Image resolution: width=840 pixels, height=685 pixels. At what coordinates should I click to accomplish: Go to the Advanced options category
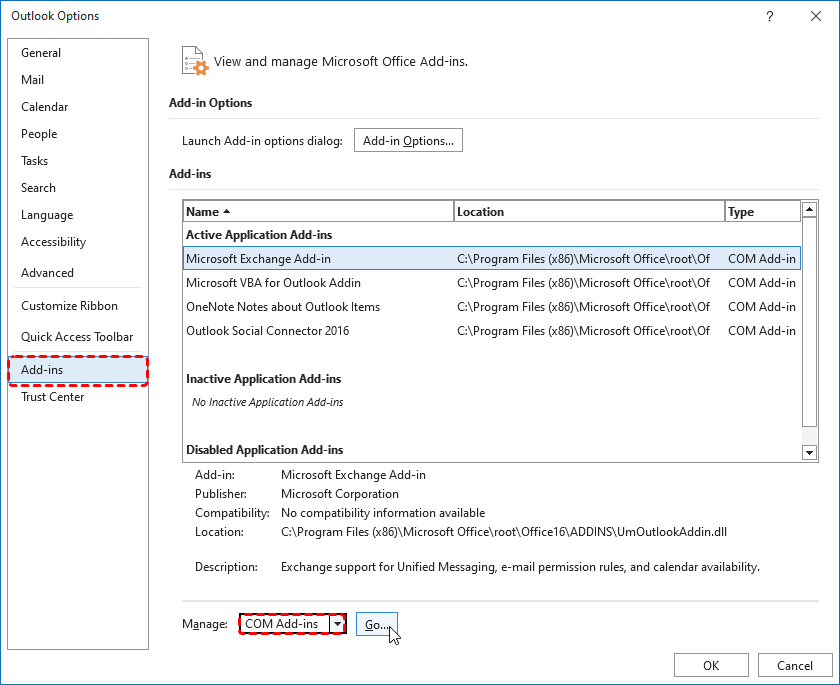click(47, 273)
